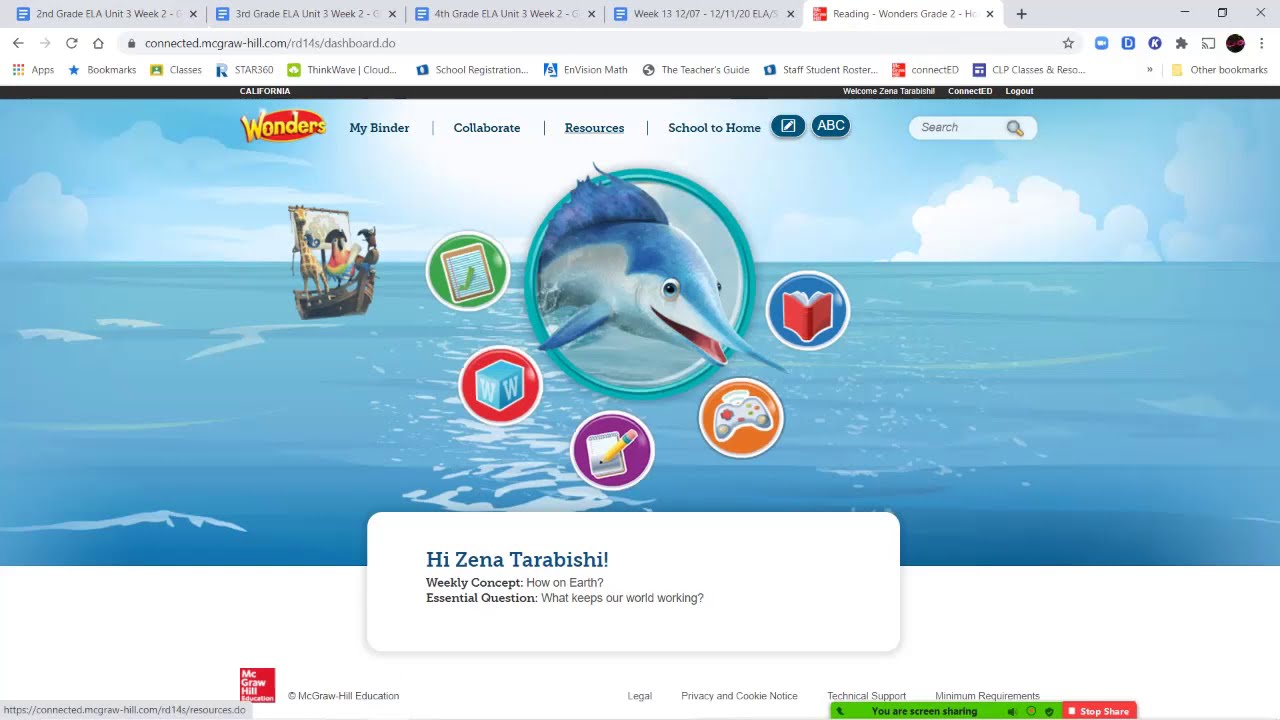Click the magnifying glass search icon
This screenshot has width=1280, height=720.
(x=1015, y=128)
